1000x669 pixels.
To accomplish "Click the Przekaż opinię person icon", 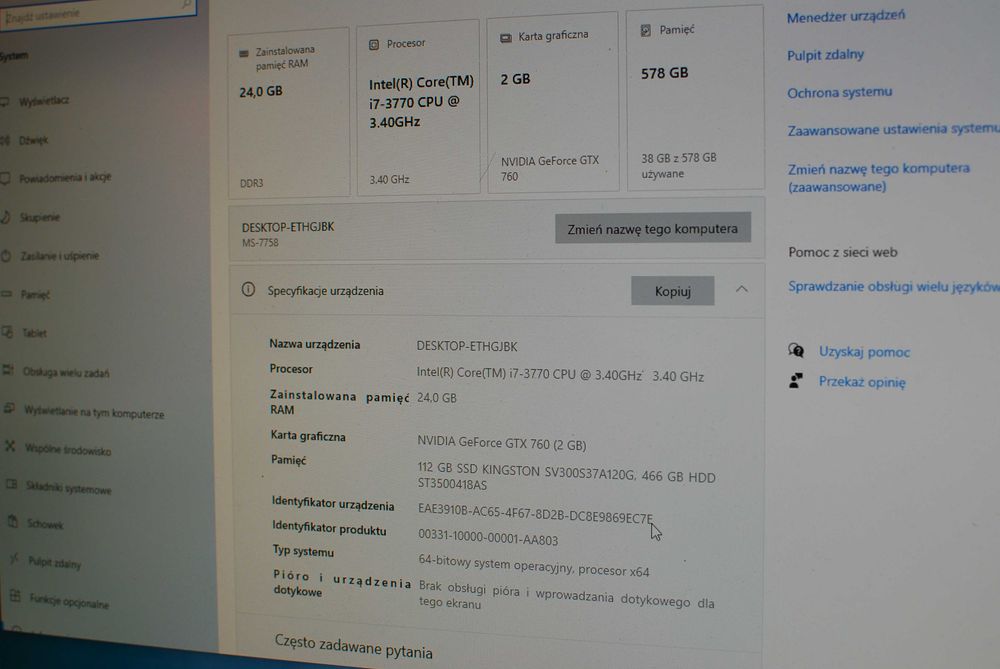I will click(x=795, y=381).
